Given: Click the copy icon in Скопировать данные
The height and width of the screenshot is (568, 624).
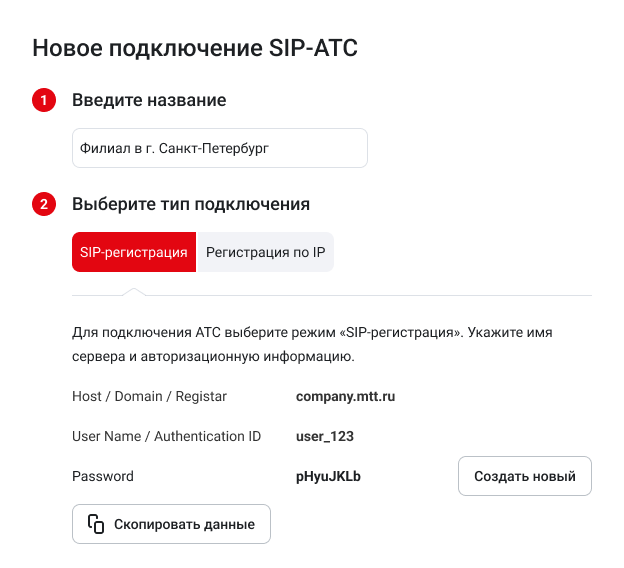Looking at the screenshot, I should click(x=96, y=524).
